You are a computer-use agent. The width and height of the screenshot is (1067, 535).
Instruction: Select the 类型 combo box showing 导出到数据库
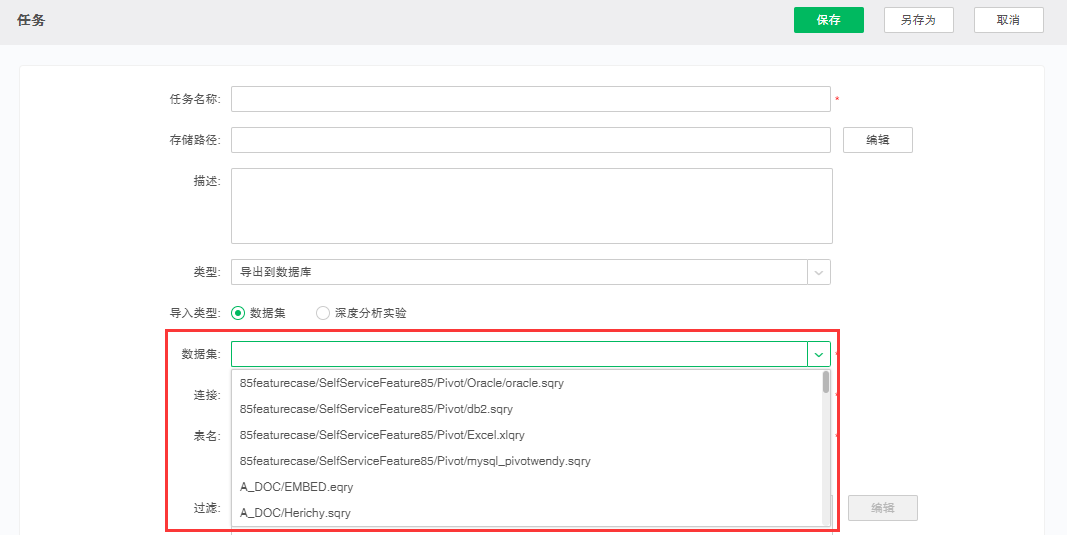(x=519, y=272)
